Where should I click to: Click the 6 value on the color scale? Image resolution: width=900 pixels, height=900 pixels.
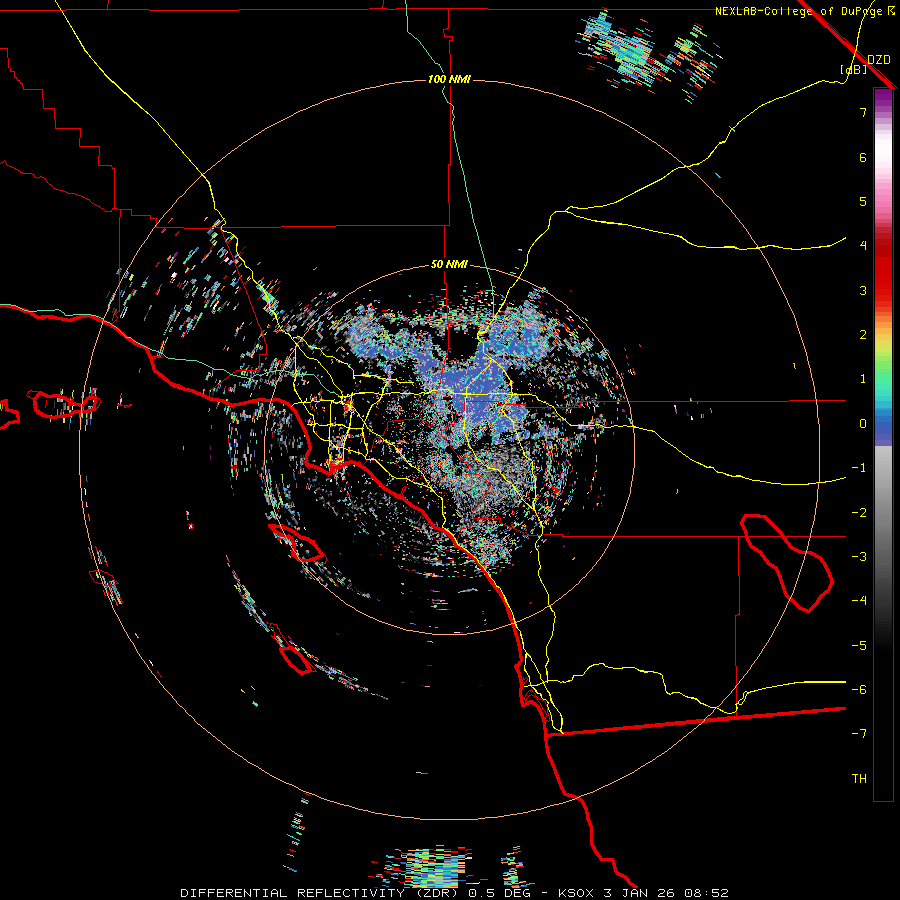pos(863,157)
